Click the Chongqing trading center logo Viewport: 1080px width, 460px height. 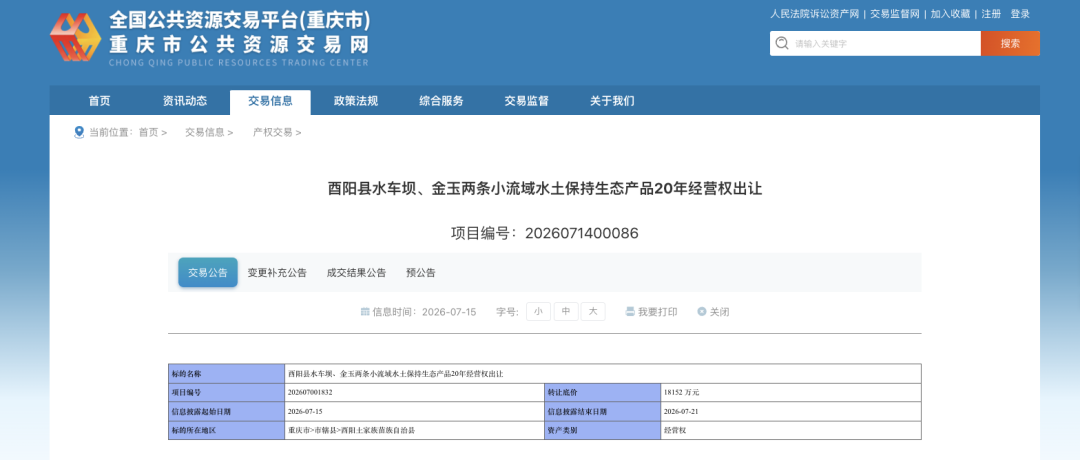click(75, 36)
